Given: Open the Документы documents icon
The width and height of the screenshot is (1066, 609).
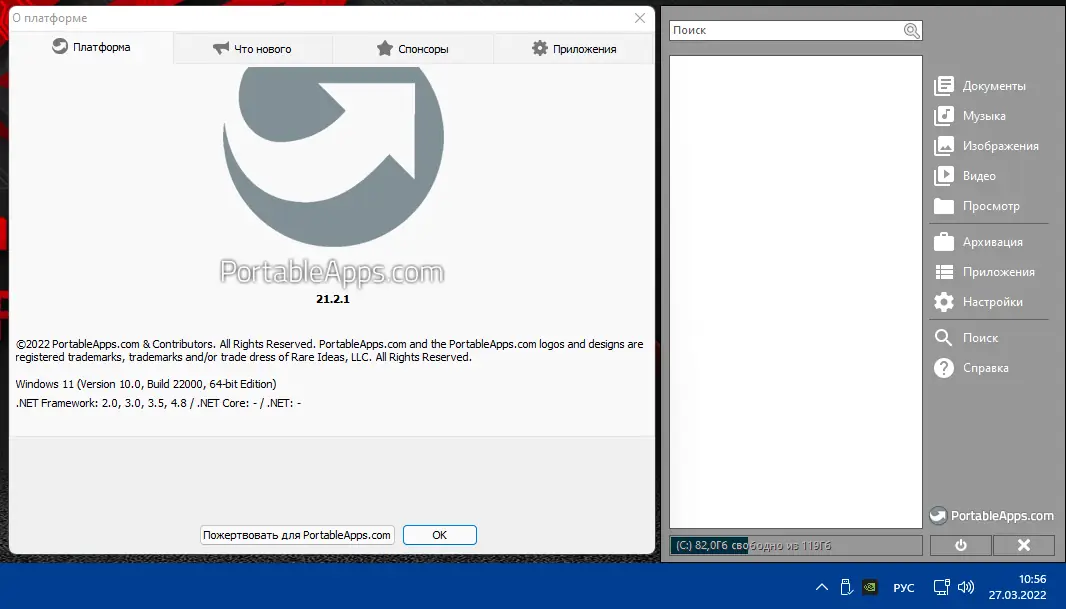Looking at the screenshot, I should tap(944, 86).
